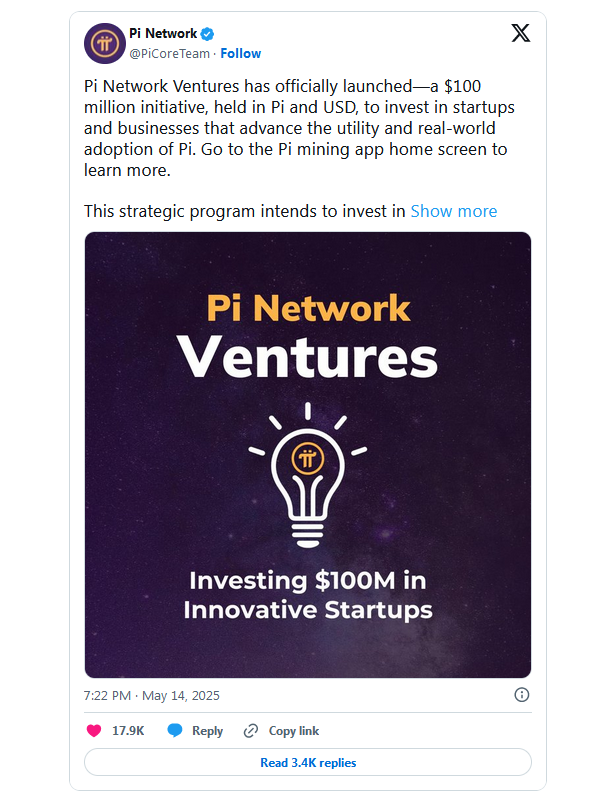Open the Pi Network Ventures image
Screen dimensions: 600x800
(x=308, y=455)
